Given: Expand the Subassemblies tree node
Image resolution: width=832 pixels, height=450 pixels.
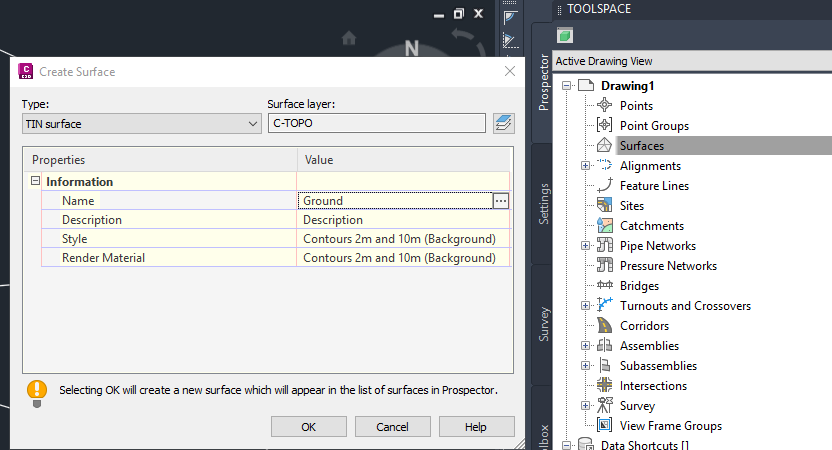Looking at the screenshot, I should click(x=585, y=366).
